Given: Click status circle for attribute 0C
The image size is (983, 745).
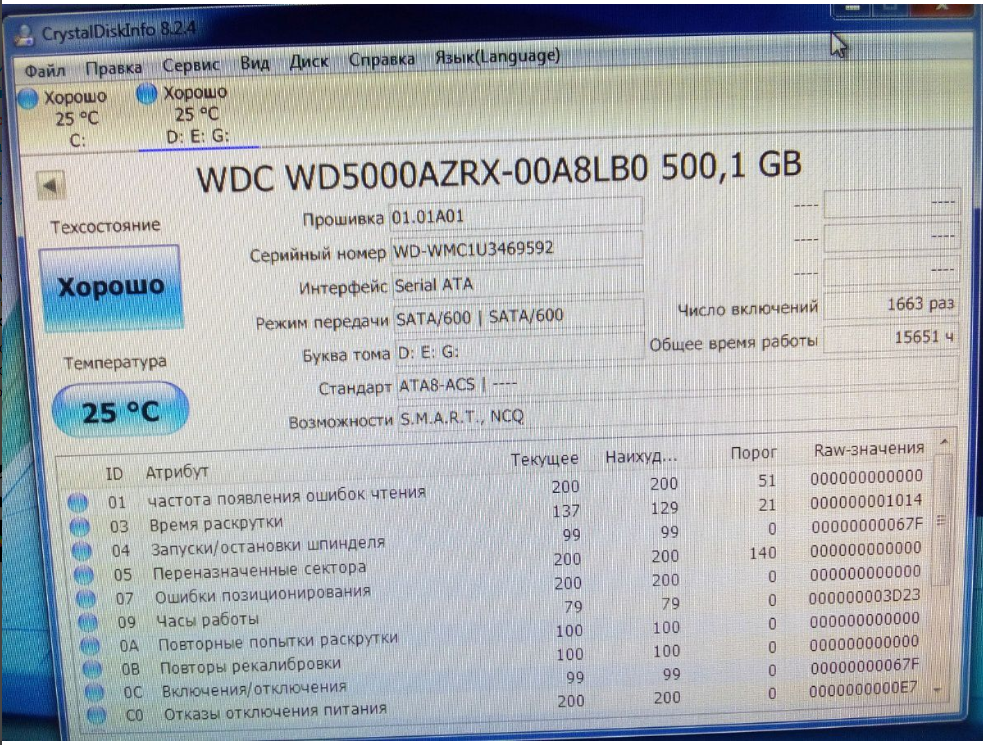Looking at the screenshot, I should point(95,692).
